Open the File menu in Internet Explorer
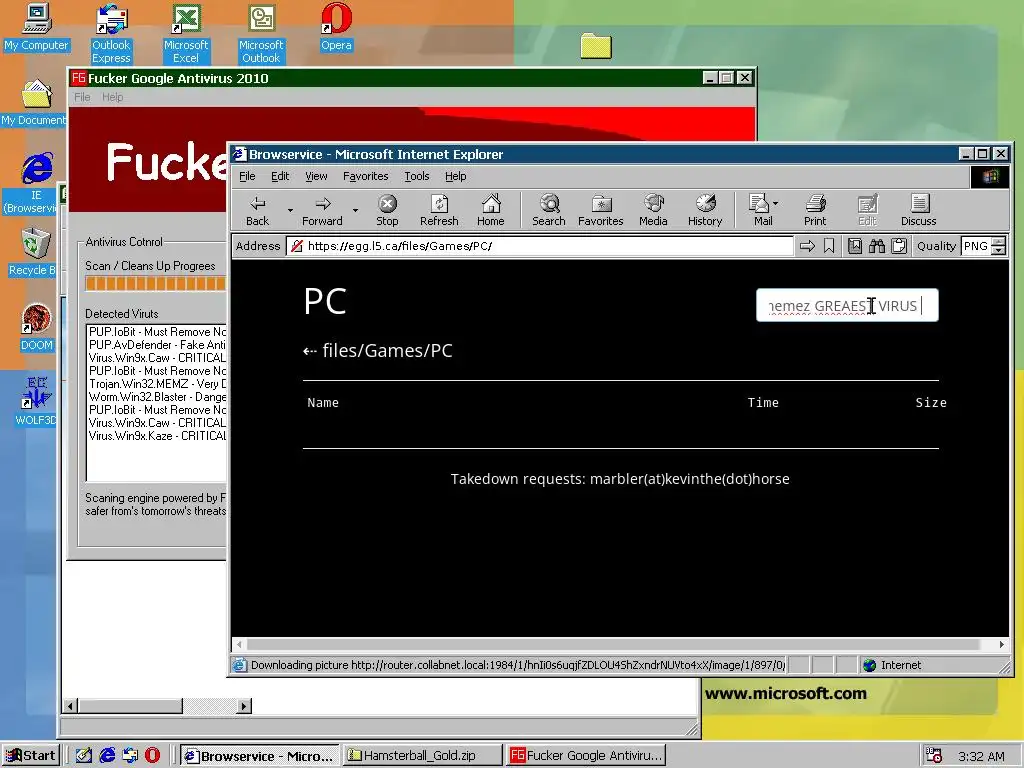The height and width of the screenshot is (768, 1024). coord(247,176)
